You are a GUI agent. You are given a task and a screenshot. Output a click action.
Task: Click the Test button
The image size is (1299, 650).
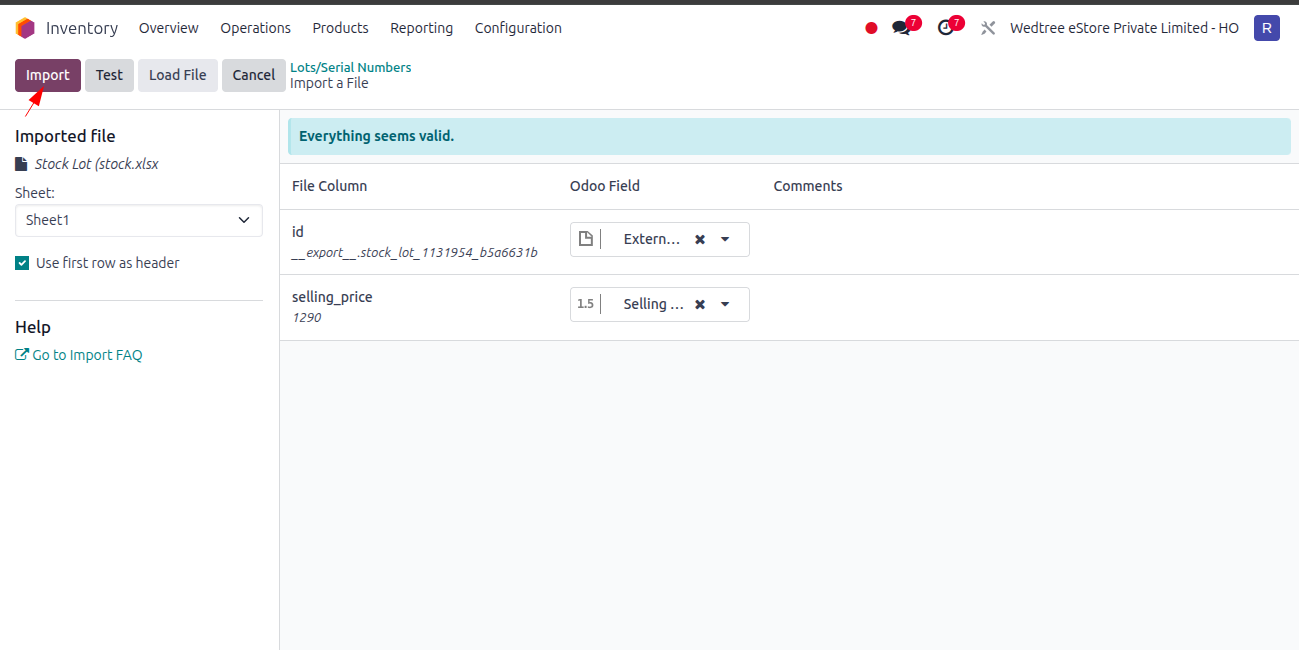click(109, 75)
